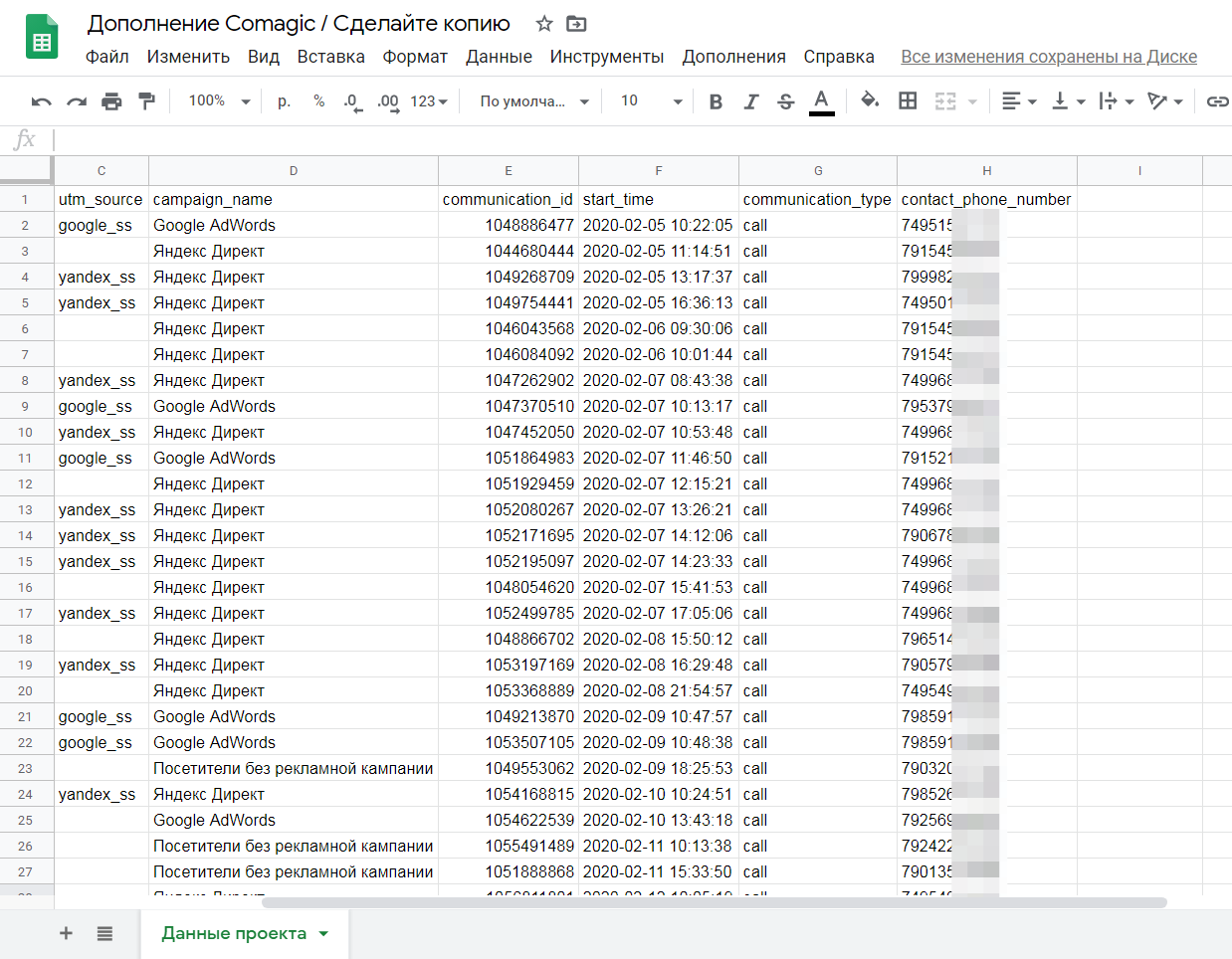Expand the merge cells options arrow
1232x959 pixels.
point(972,101)
